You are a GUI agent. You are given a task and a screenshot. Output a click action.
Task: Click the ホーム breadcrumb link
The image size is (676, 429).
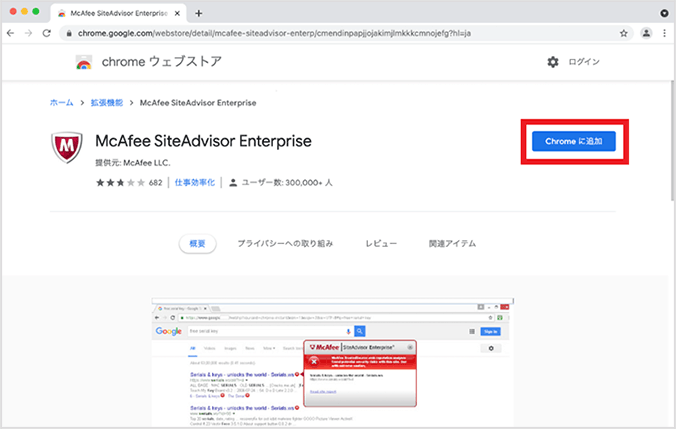coord(62,103)
